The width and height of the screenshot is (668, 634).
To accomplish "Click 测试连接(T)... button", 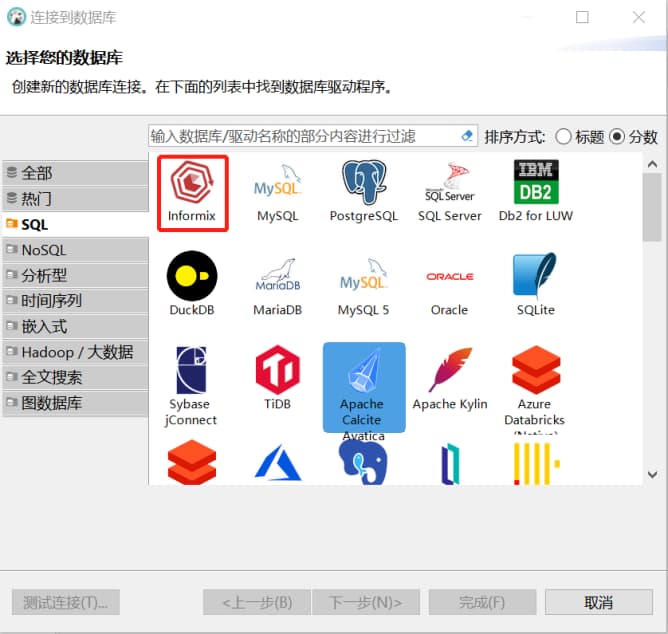I will tap(66, 602).
